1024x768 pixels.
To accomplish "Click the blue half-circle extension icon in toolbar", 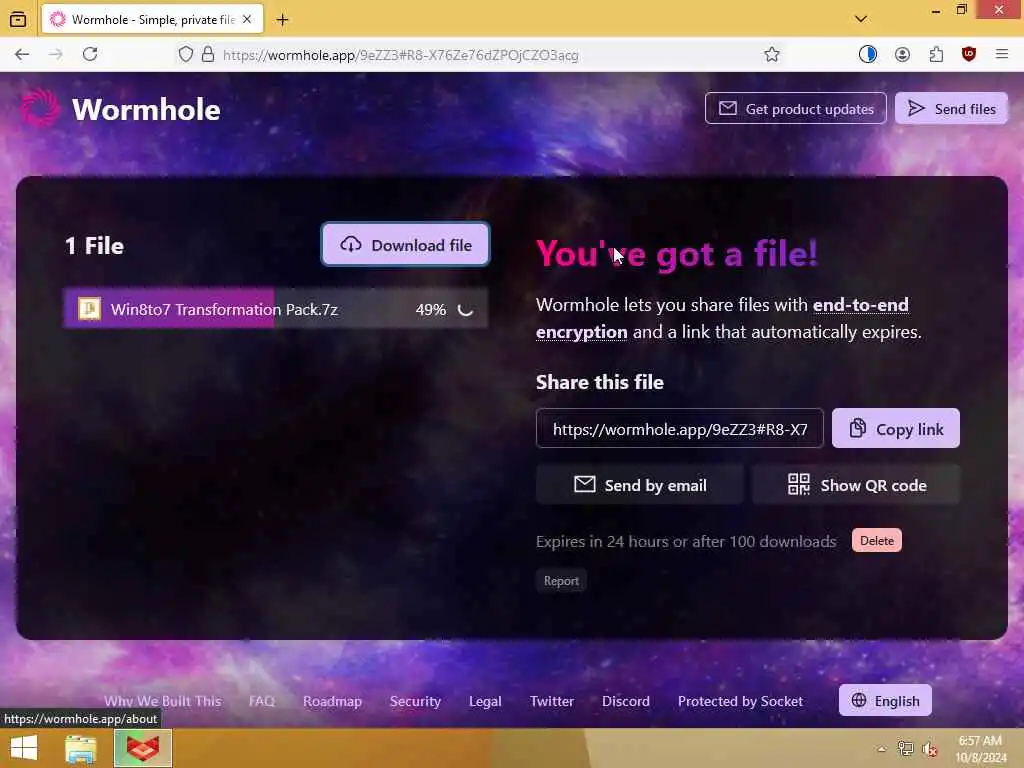I will coord(867,54).
